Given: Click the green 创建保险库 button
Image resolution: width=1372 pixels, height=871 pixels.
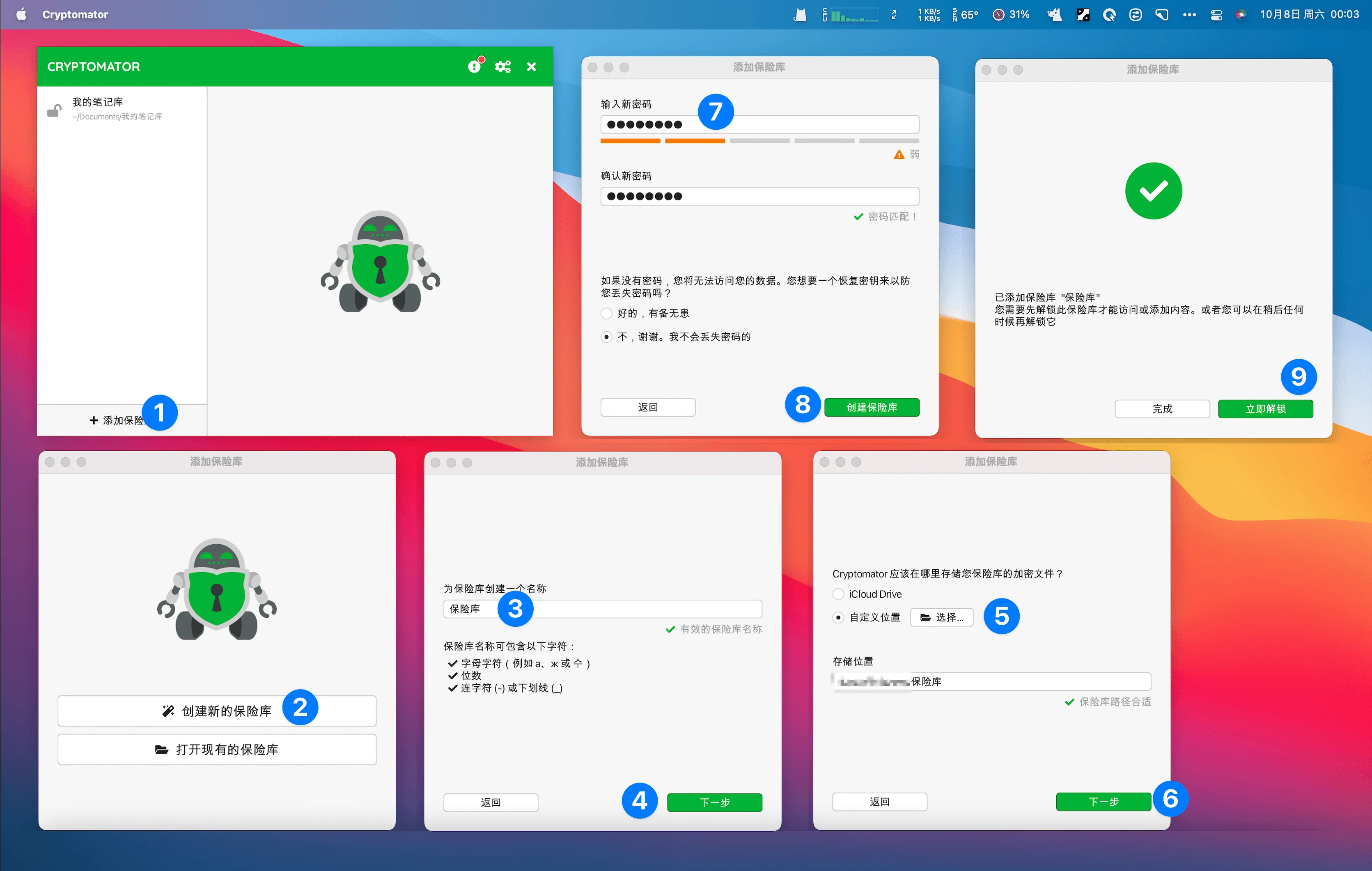Looking at the screenshot, I should (872, 407).
